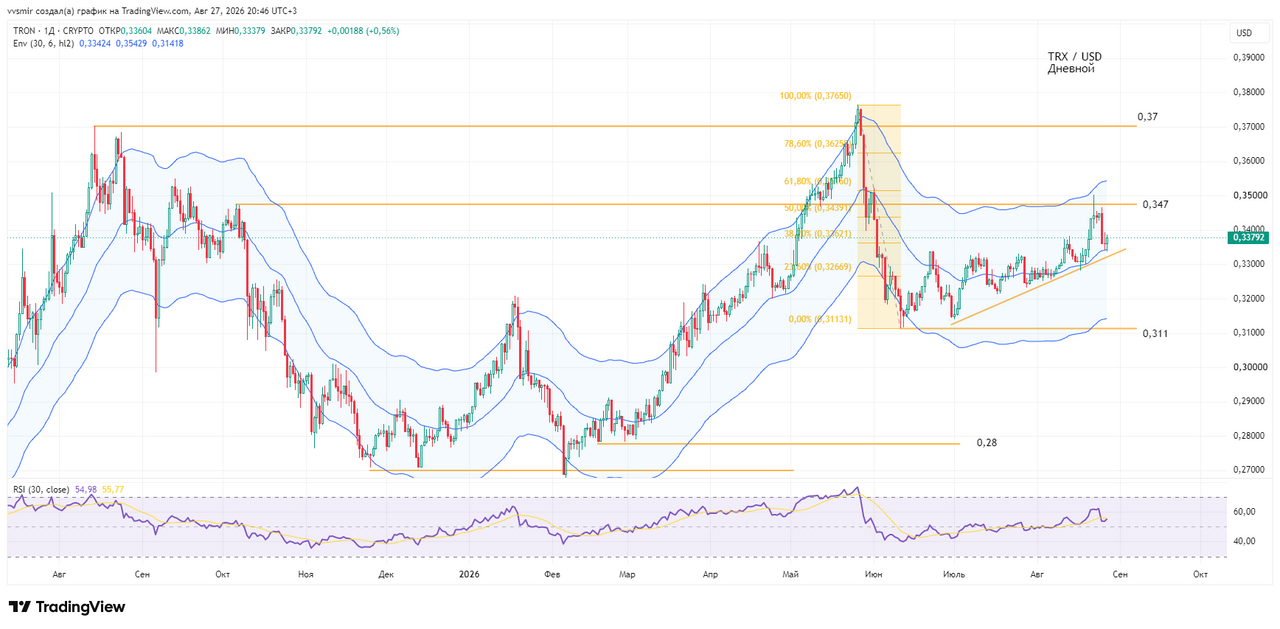Click the RSI axis label 60,00
Image resolution: width=1280 pixels, height=629 pixels.
[x=1245, y=512]
